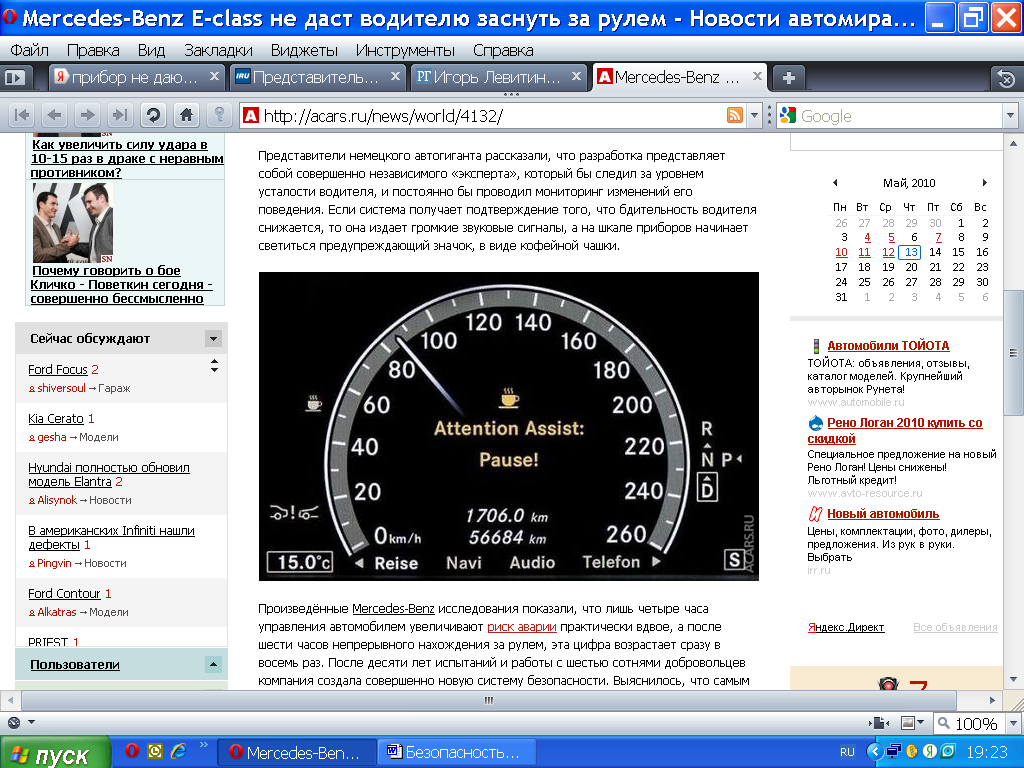This screenshot has height=768, width=1024.
Task: Expand the 'Пользователи' section
Action: [213, 664]
